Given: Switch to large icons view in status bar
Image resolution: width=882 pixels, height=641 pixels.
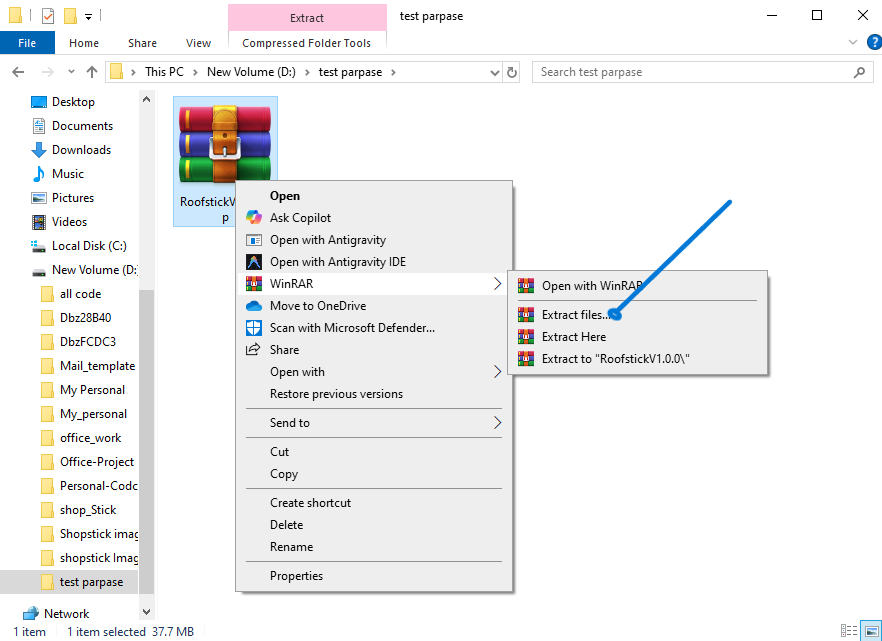Looking at the screenshot, I should pyautogui.click(x=872, y=631).
